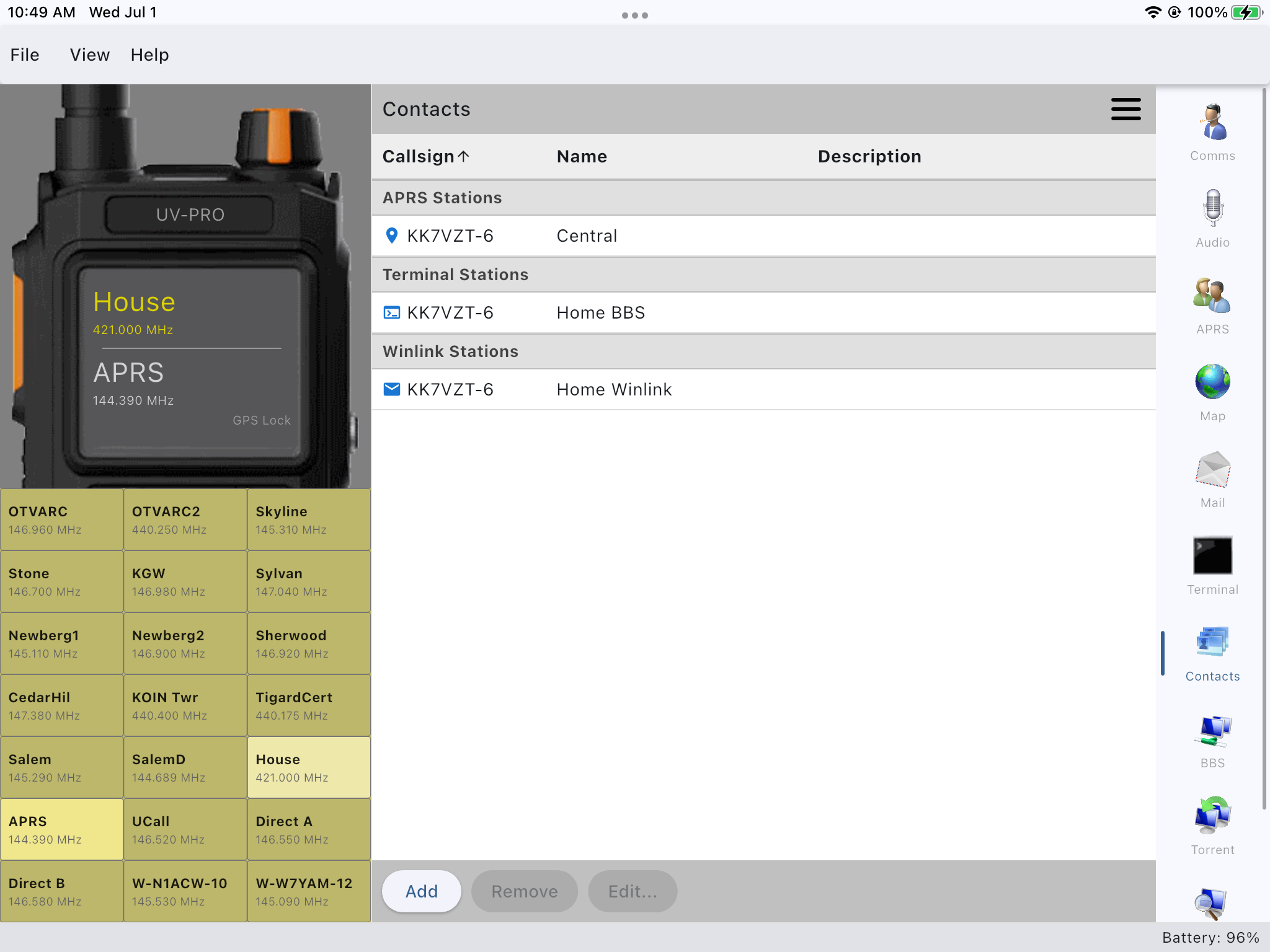
Task: Select Newberg1 145.110 MHz channel
Action: click(62, 643)
